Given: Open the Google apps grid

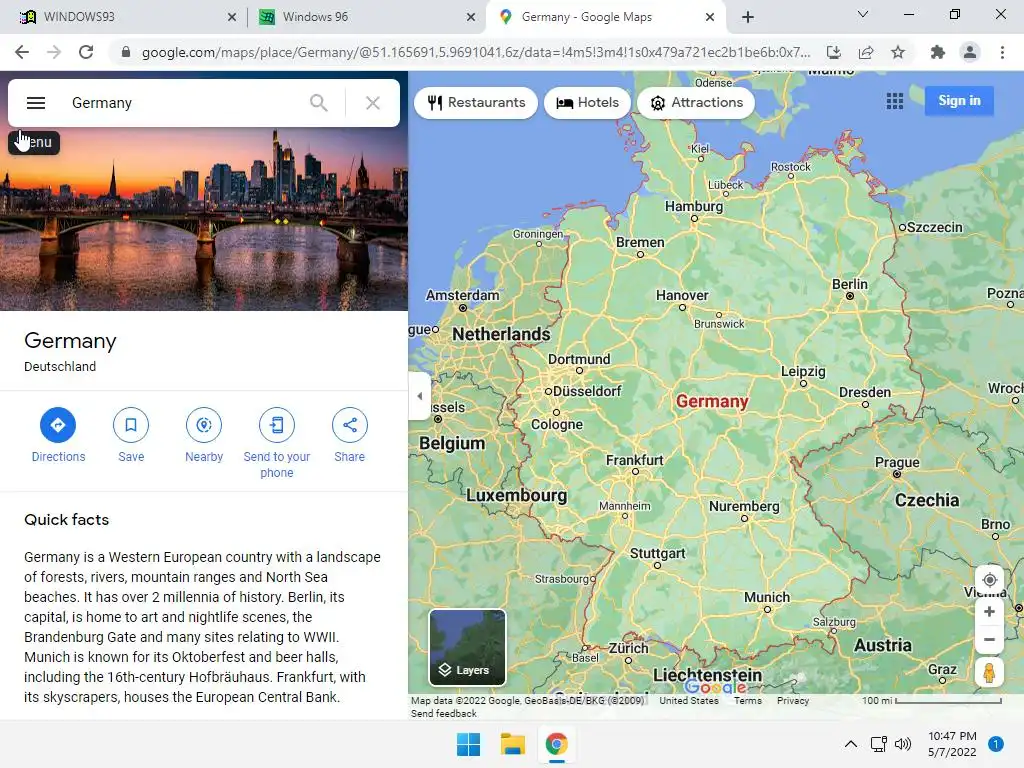Looking at the screenshot, I should (x=895, y=101).
